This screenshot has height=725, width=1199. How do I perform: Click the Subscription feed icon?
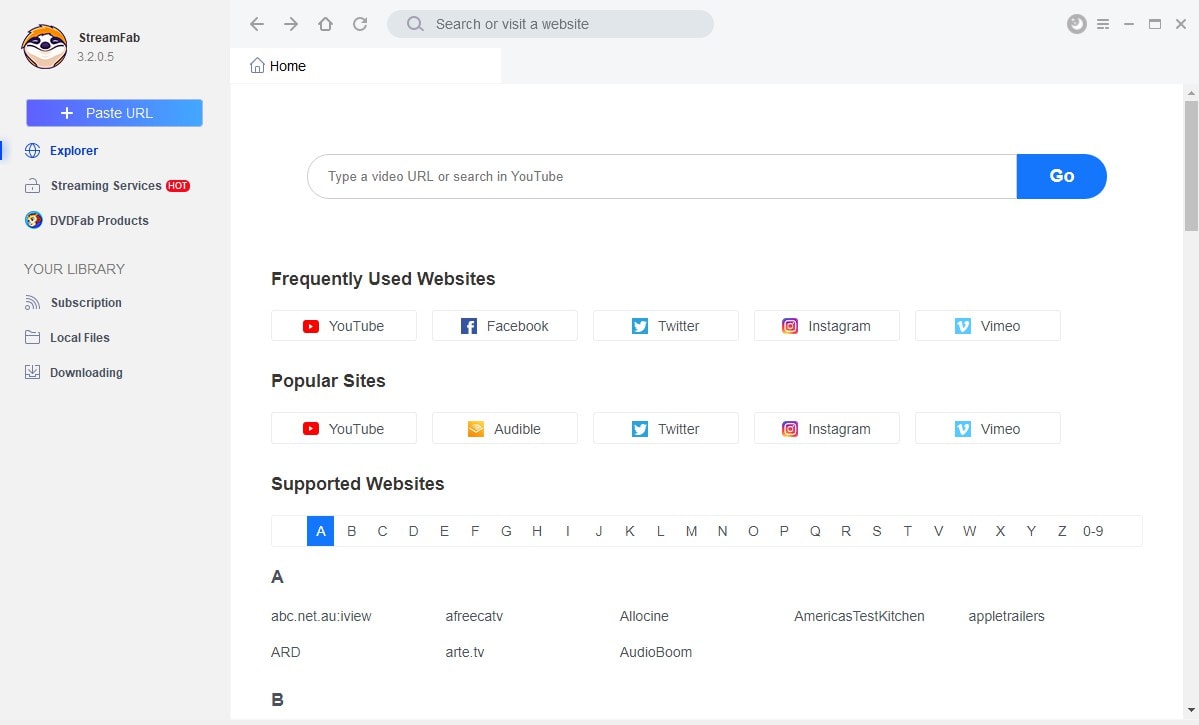(32, 303)
